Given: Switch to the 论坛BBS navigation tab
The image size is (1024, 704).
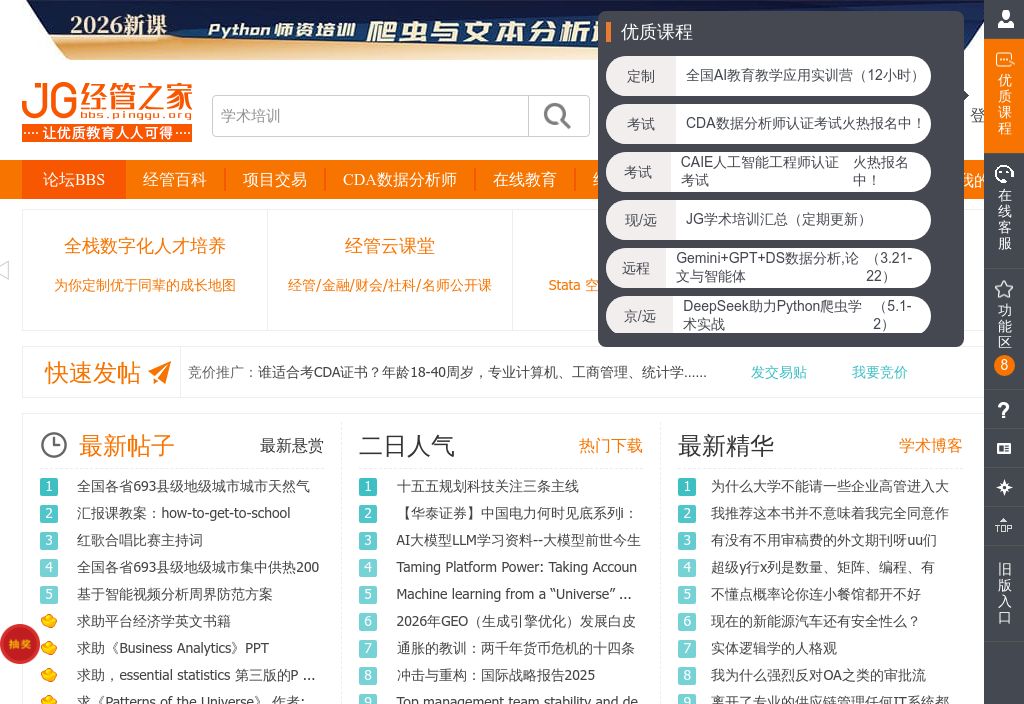Looking at the screenshot, I should click(x=73, y=180).
